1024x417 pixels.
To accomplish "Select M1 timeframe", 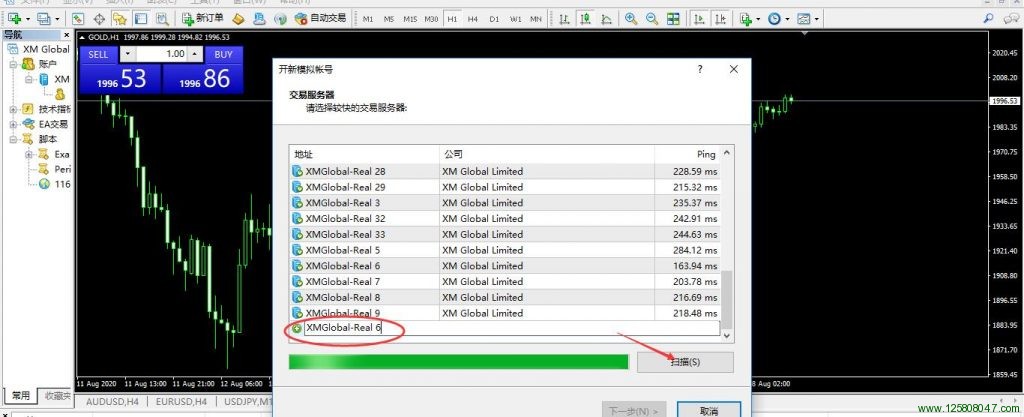I will [x=368, y=19].
